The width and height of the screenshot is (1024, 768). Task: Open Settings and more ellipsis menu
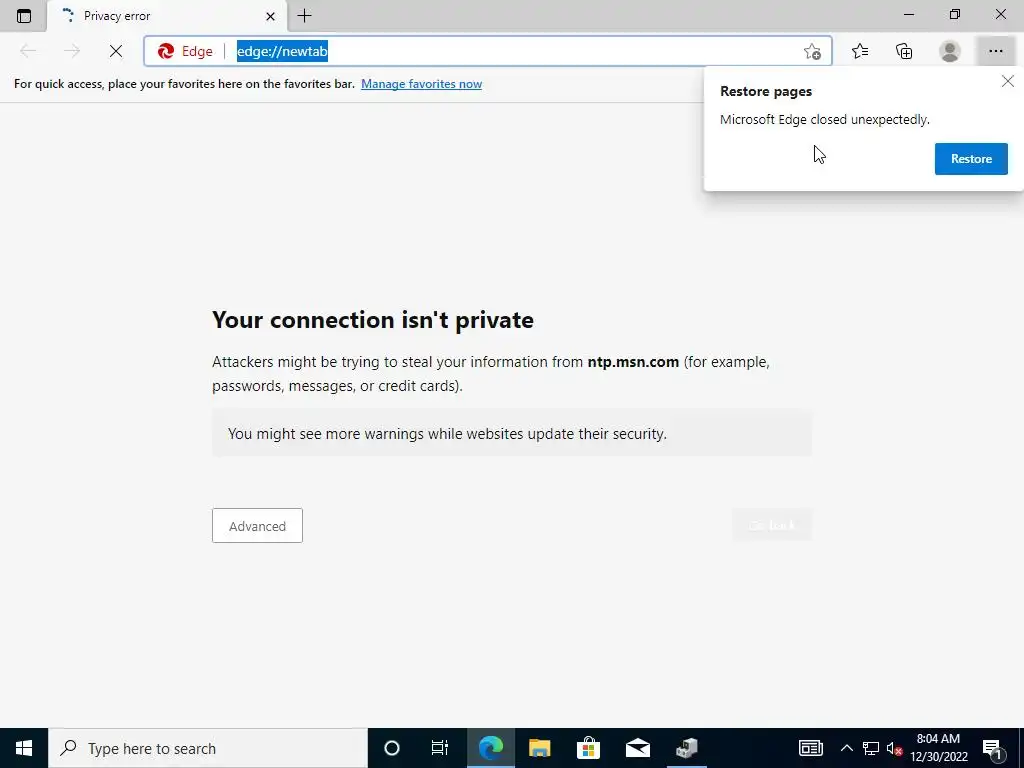pyautogui.click(x=995, y=51)
